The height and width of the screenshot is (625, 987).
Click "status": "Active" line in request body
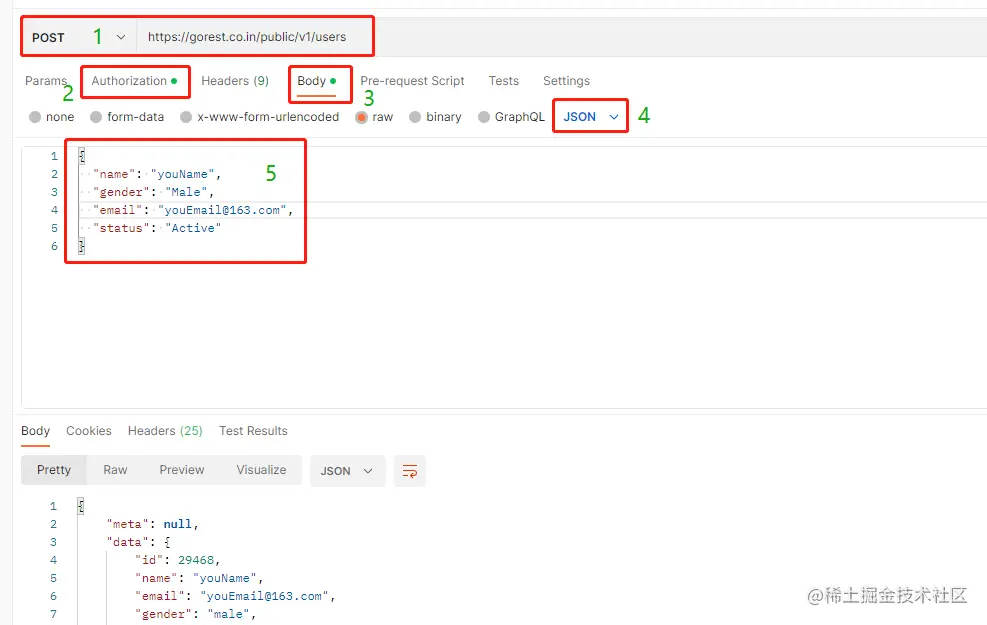[157, 228]
